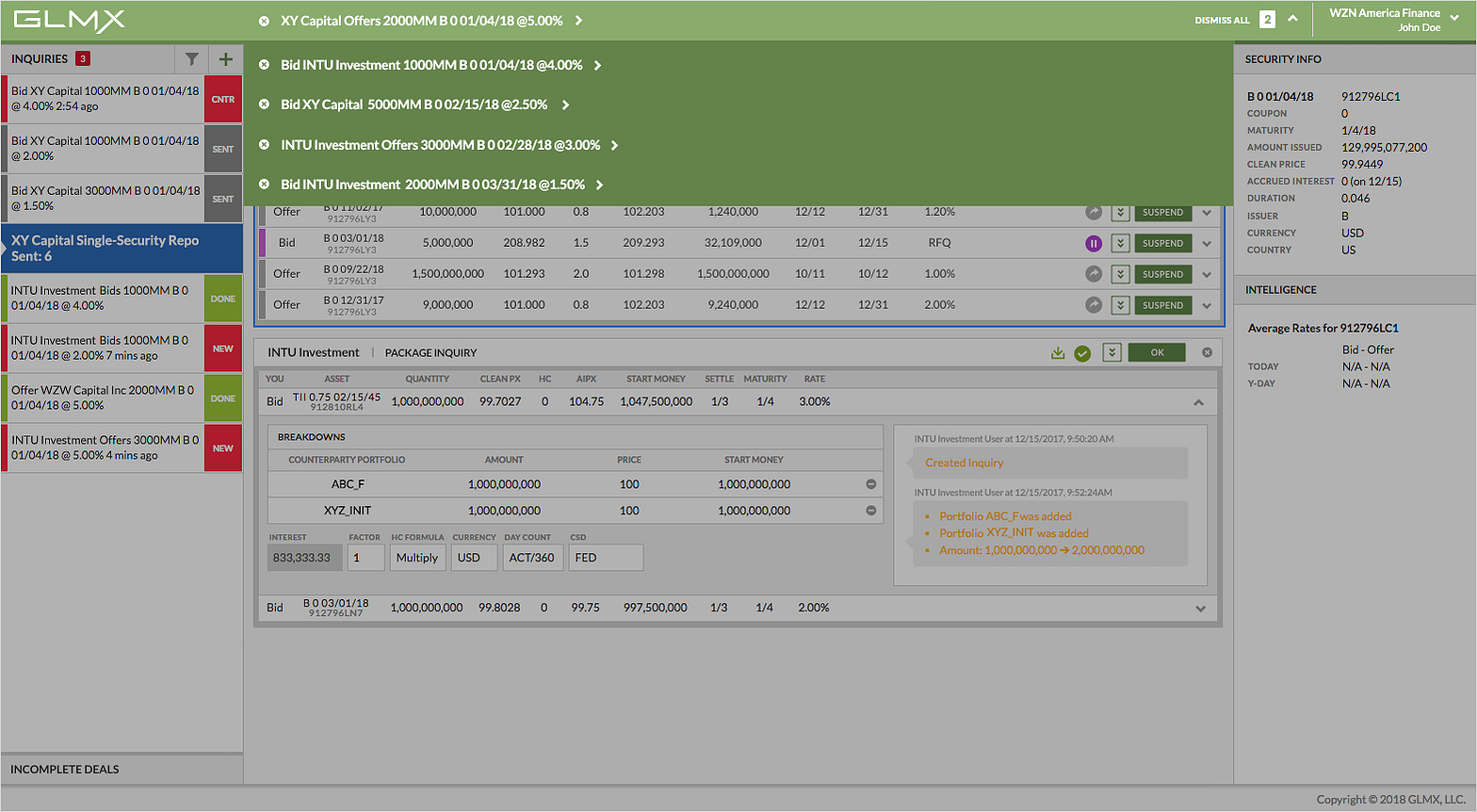Click the download icon in the Package Inquiry header
The height and width of the screenshot is (812, 1477).
1058,353
